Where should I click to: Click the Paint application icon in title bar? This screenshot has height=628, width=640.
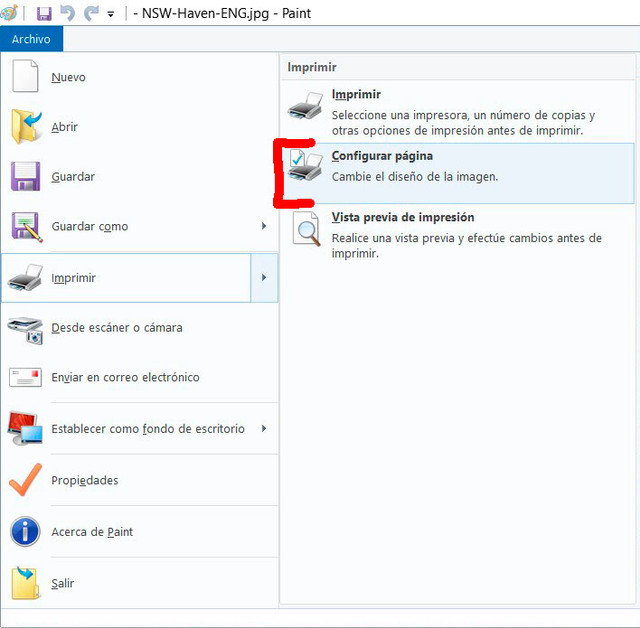pyautogui.click(x=8, y=13)
